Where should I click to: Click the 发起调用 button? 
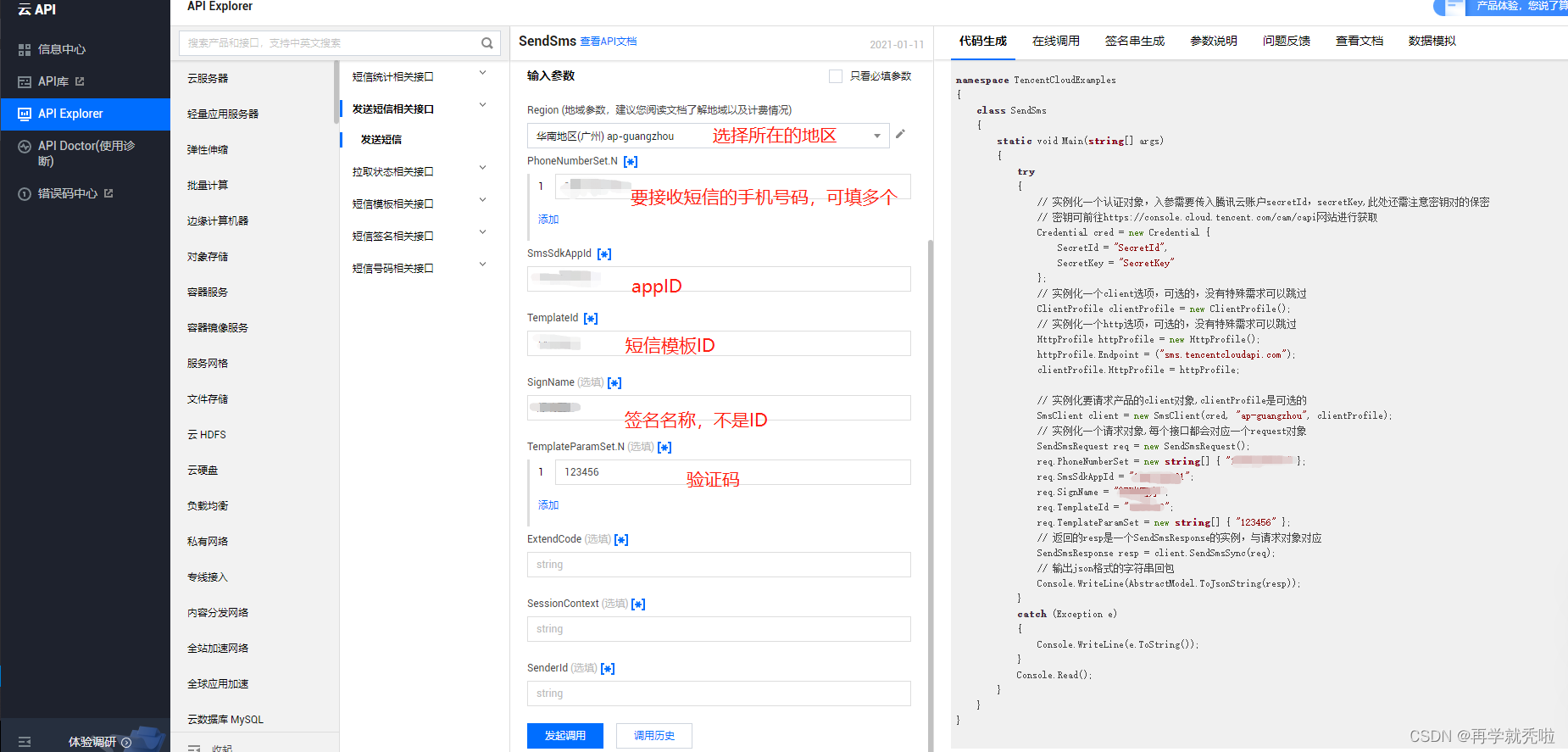click(565, 736)
